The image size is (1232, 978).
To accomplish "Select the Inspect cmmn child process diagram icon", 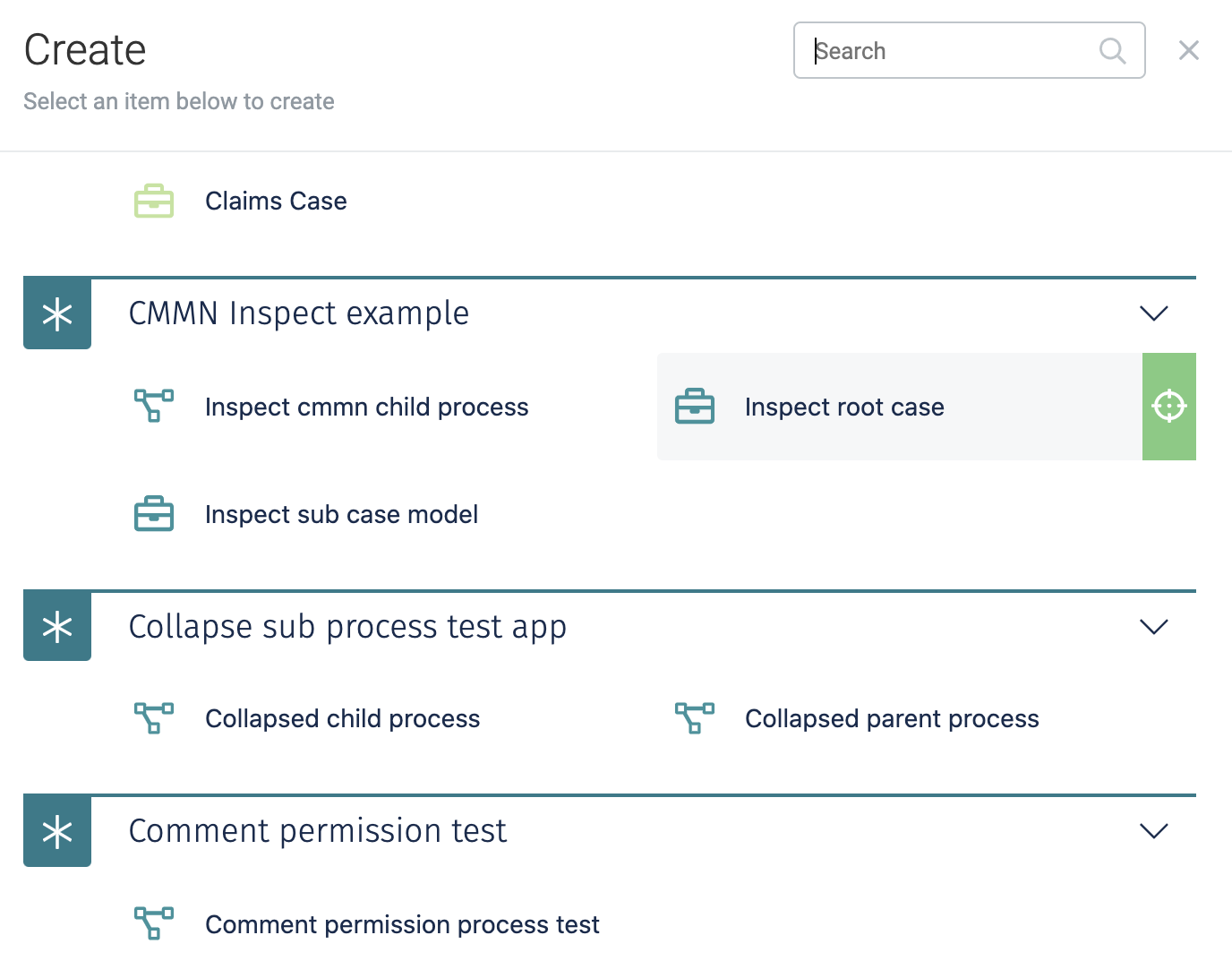I will (153, 407).
